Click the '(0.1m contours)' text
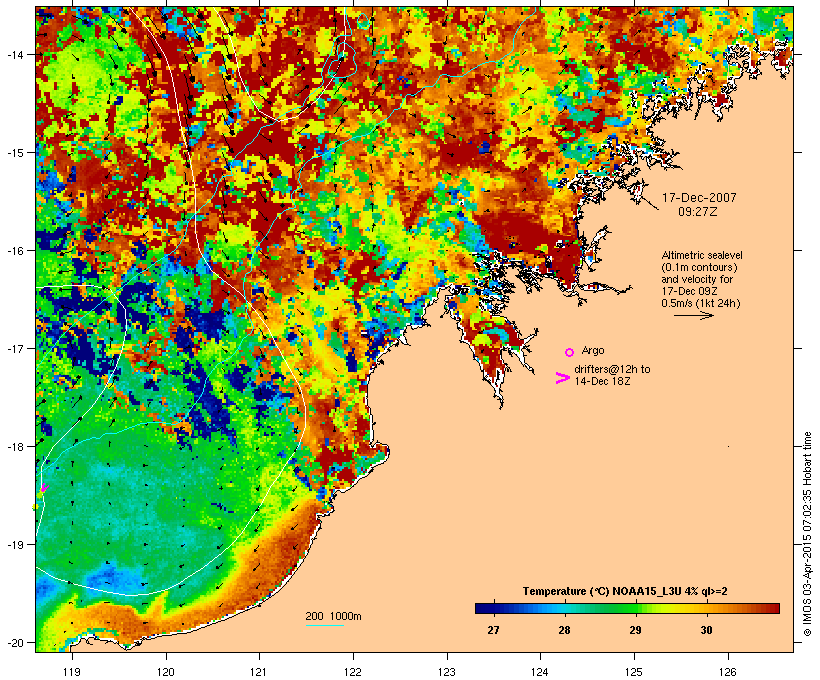This screenshot has height=680, width=820. click(700, 267)
